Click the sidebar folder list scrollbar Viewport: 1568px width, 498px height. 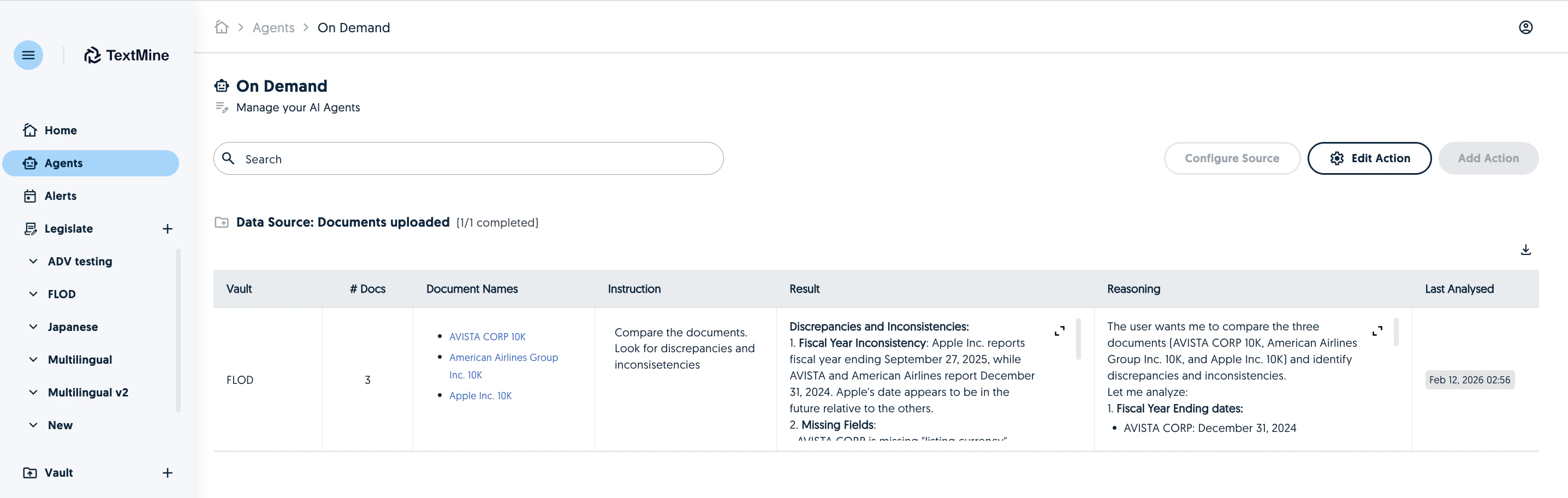click(x=179, y=330)
